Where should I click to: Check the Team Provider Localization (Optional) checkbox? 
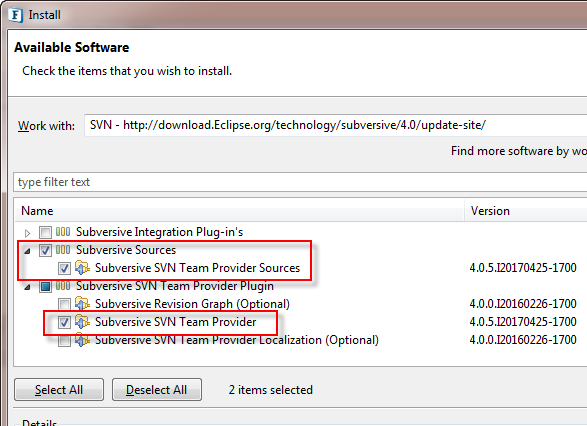64,340
